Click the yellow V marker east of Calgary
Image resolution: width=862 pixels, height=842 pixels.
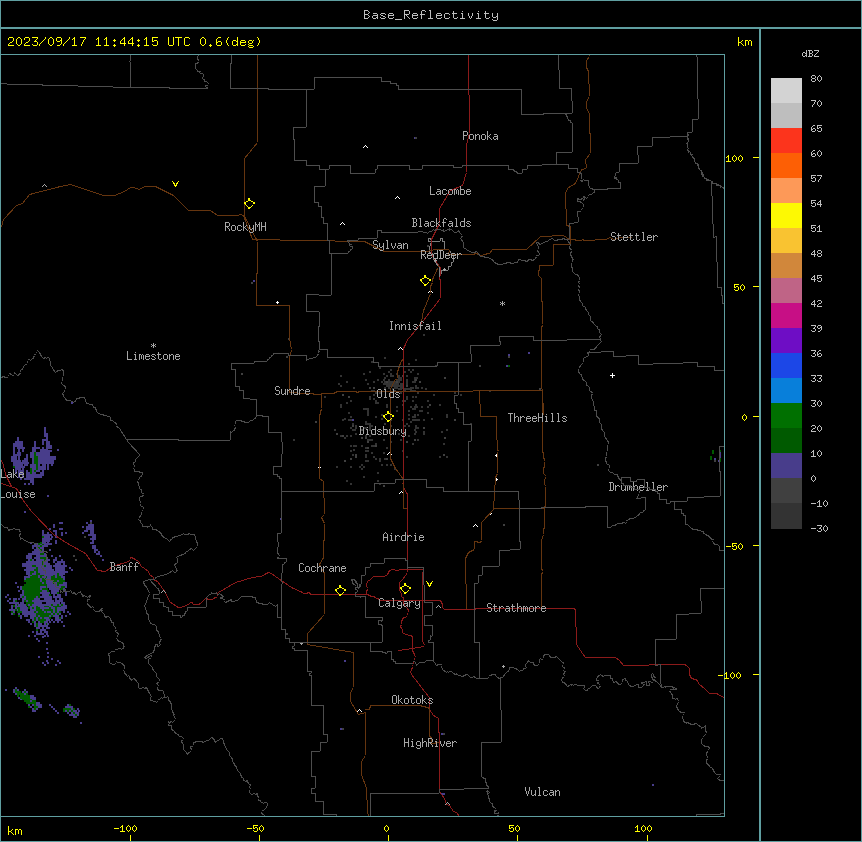click(429, 584)
